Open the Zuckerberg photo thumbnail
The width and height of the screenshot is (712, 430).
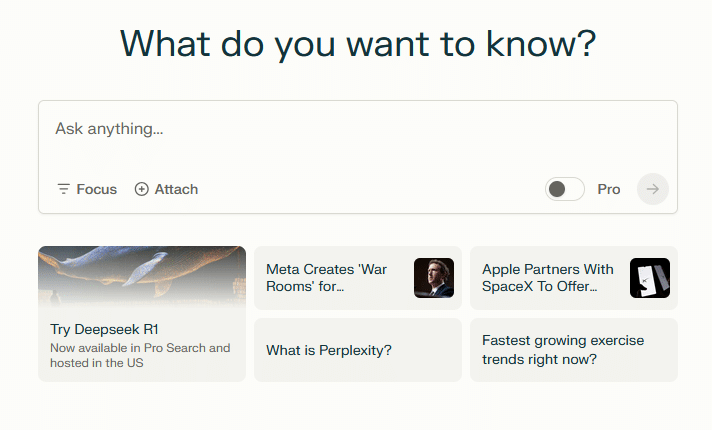tap(434, 278)
